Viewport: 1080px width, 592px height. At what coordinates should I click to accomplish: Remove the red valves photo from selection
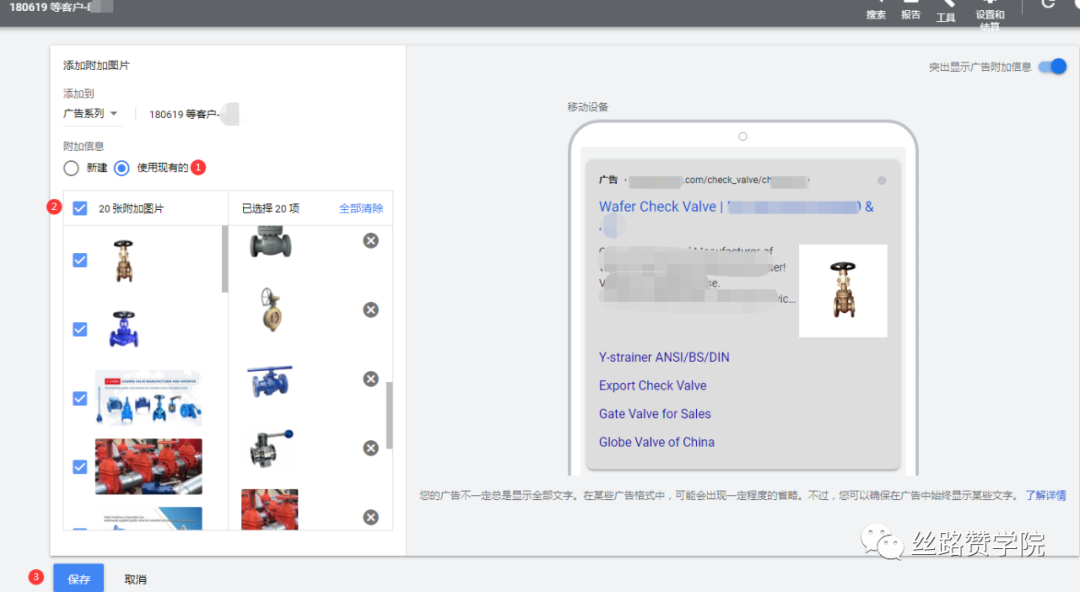click(x=371, y=517)
